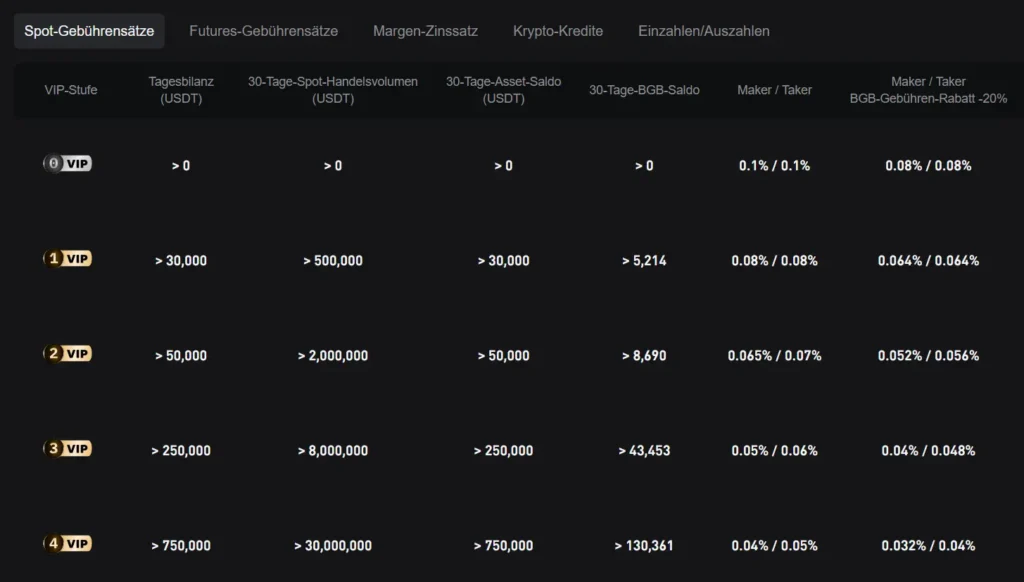This screenshot has width=1024, height=582.
Task: Click the VIP 1 badge icon
Action: (x=67, y=258)
